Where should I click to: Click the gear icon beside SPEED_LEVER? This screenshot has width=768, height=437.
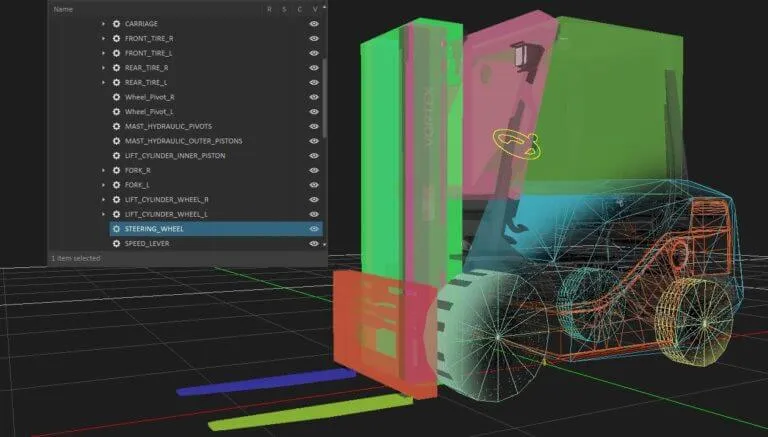pos(116,243)
